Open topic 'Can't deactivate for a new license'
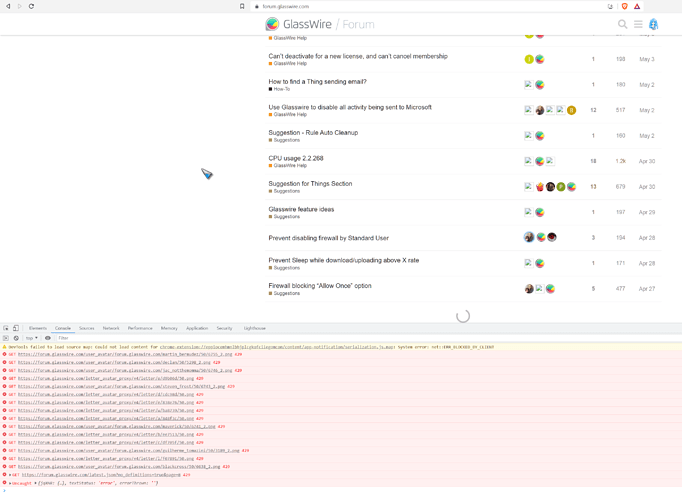This screenshot has height=500, width=682. pyautogui.click(x=358, y=56)
